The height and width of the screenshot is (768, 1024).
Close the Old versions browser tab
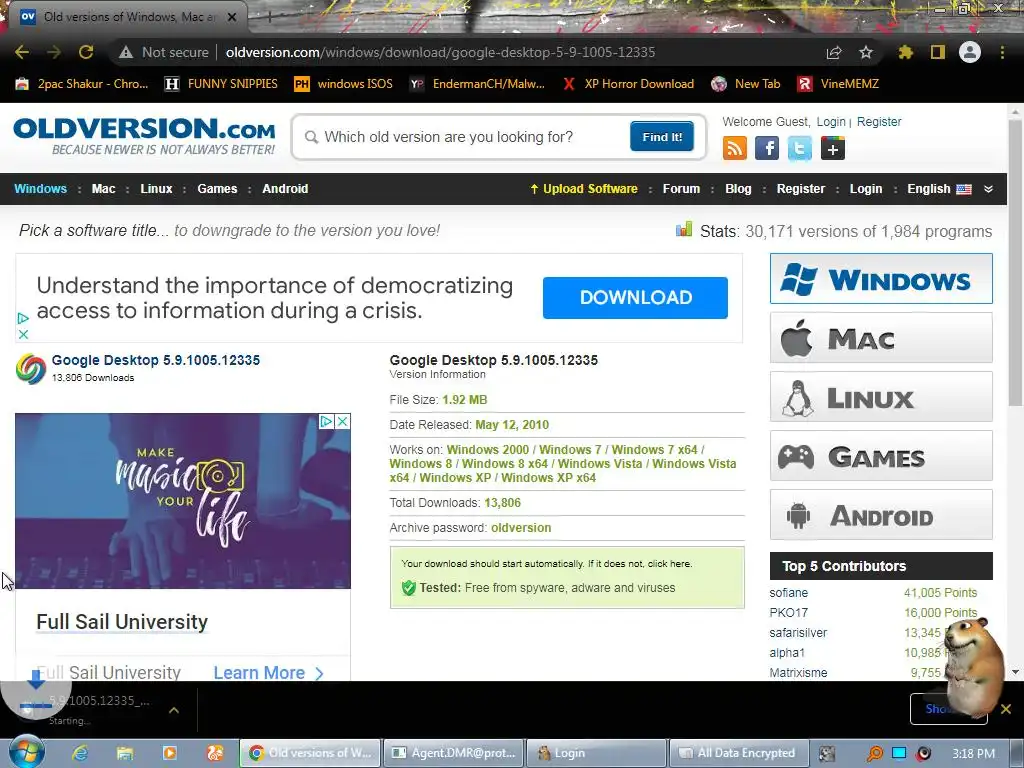click(x=232, y=17)
